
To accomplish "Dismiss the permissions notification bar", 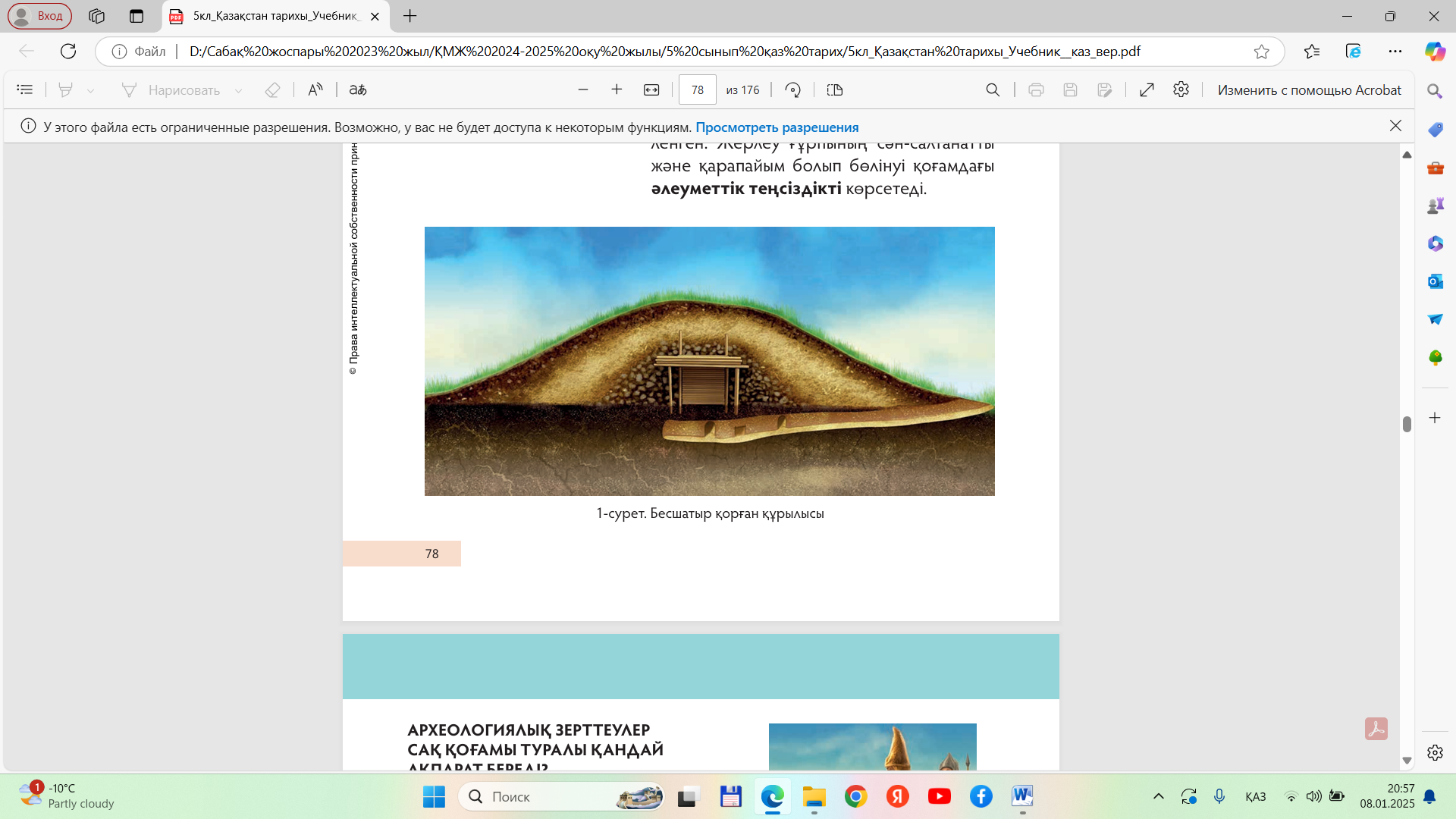I will (x=1395, y=126).
